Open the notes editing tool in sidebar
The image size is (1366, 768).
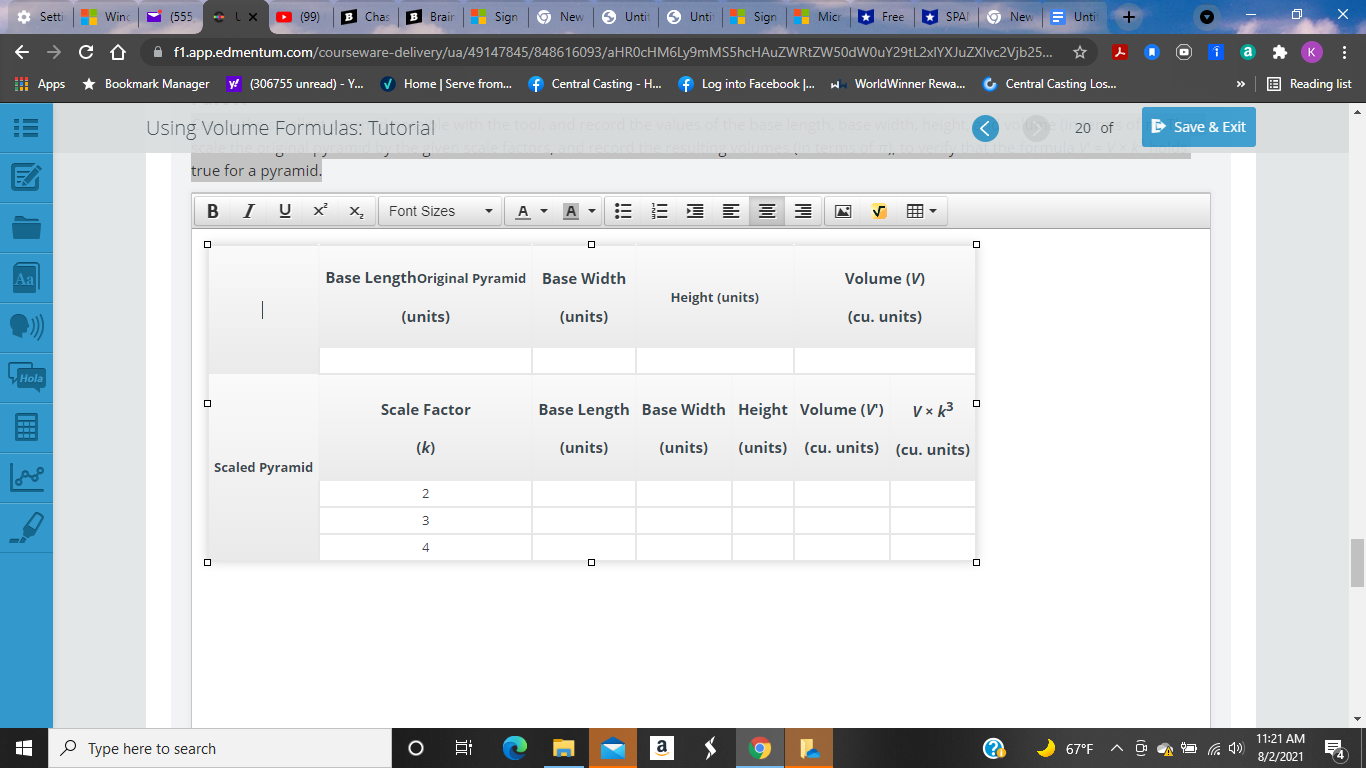point(26,178)
